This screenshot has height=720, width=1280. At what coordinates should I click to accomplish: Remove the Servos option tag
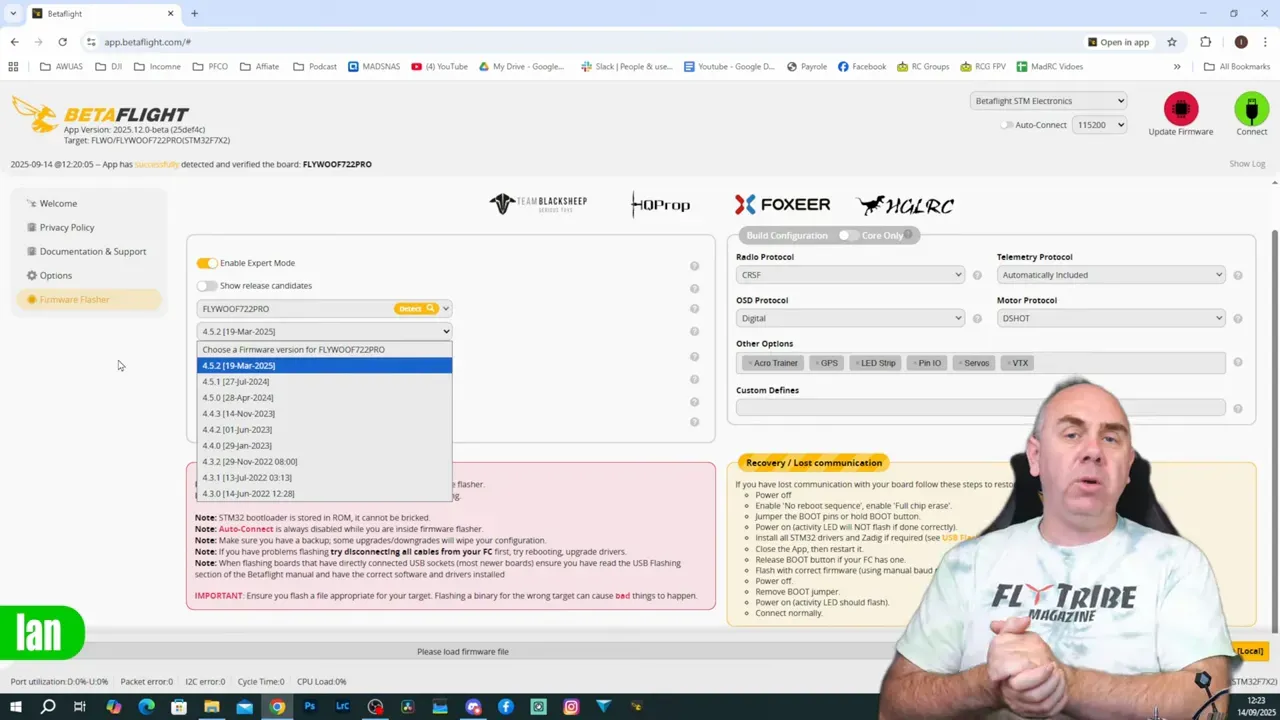(x=960, y=363)
